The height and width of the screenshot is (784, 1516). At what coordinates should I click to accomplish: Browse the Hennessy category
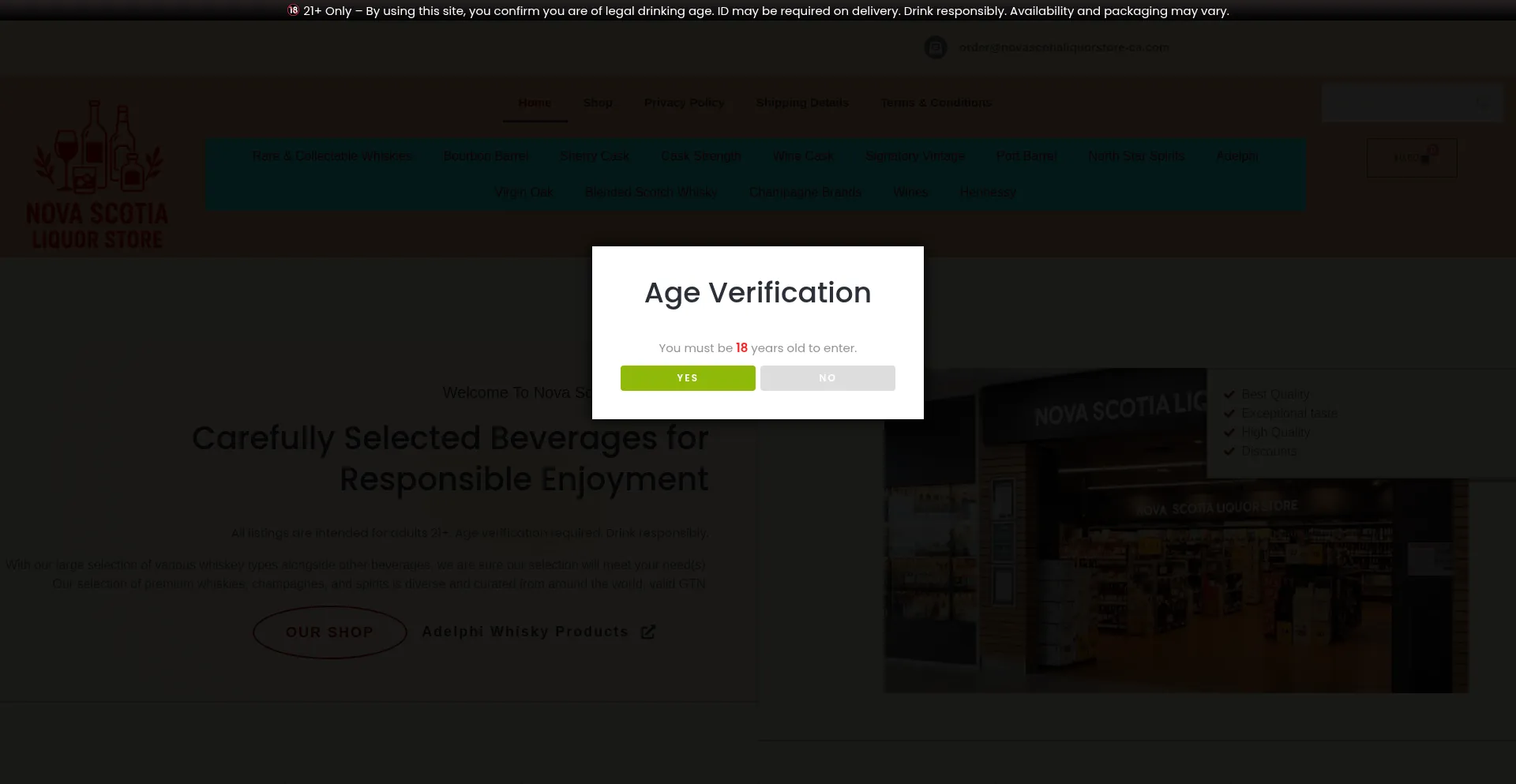pyautogui.click(x=988, y=192)
